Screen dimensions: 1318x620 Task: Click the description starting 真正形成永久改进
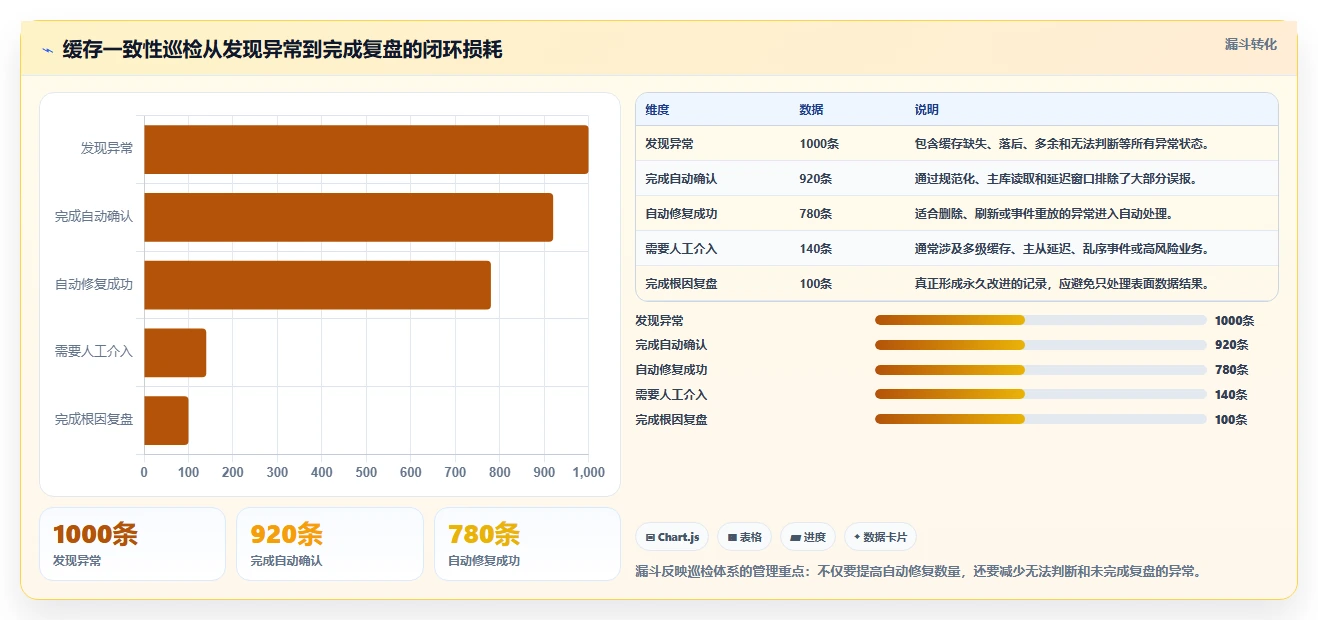coord(1062,284)
